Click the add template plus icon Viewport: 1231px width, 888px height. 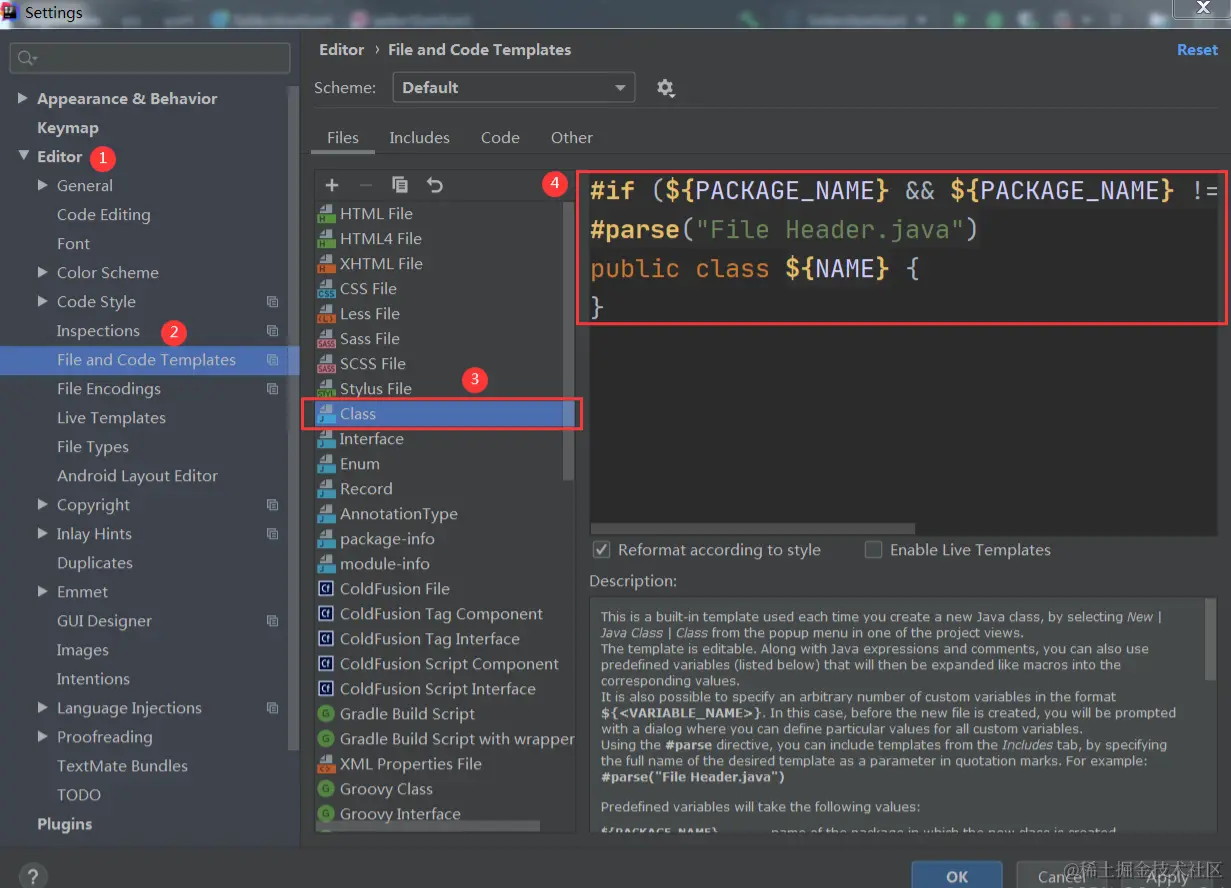tap(332, 185)
